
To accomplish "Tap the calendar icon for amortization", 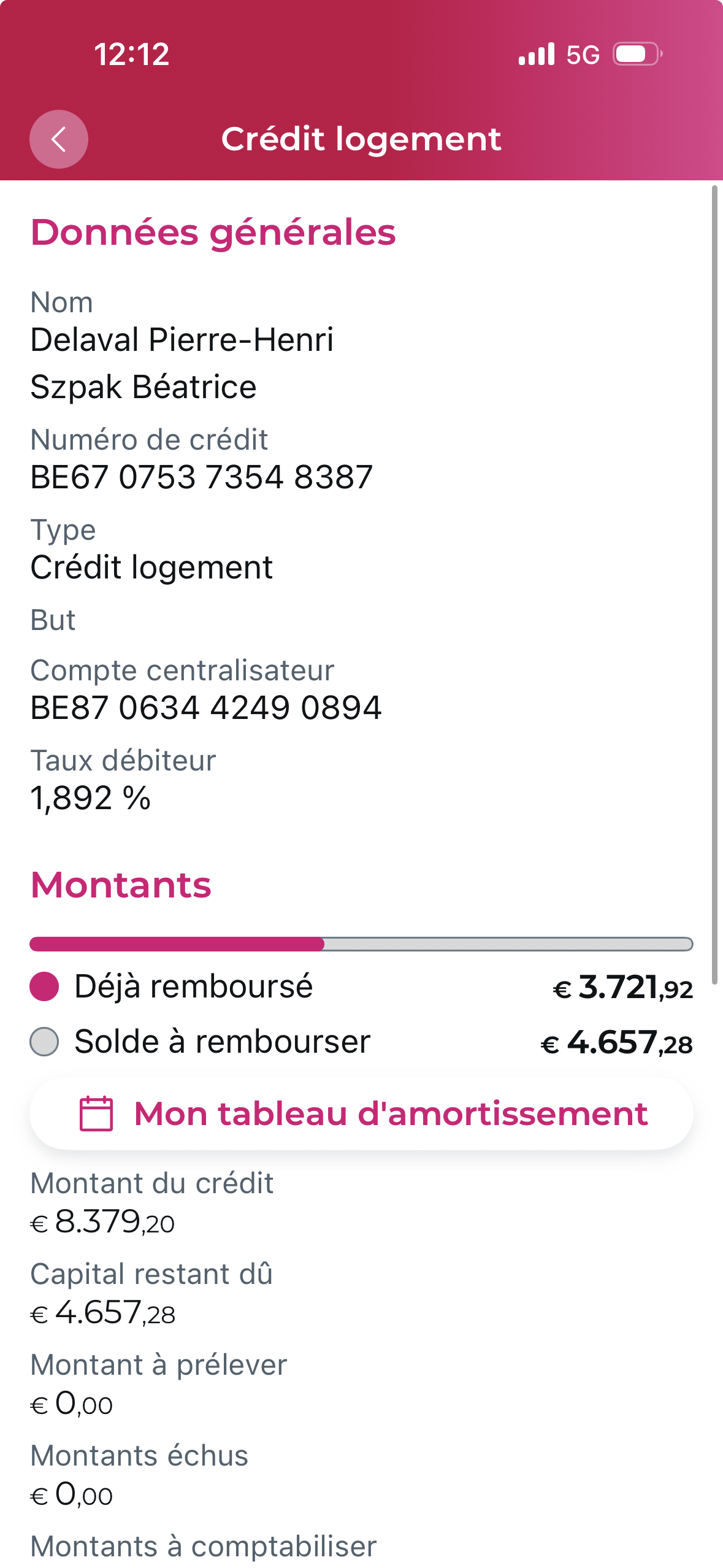I will [x=96, y=1113].
